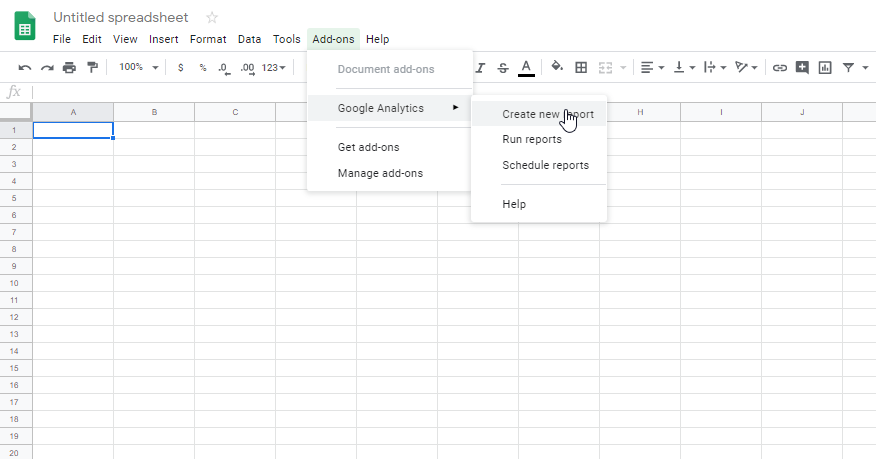The width and height of the screenshot is (876, 459).
Task: Open the fill color bucket
Action: tap(556, 66)
